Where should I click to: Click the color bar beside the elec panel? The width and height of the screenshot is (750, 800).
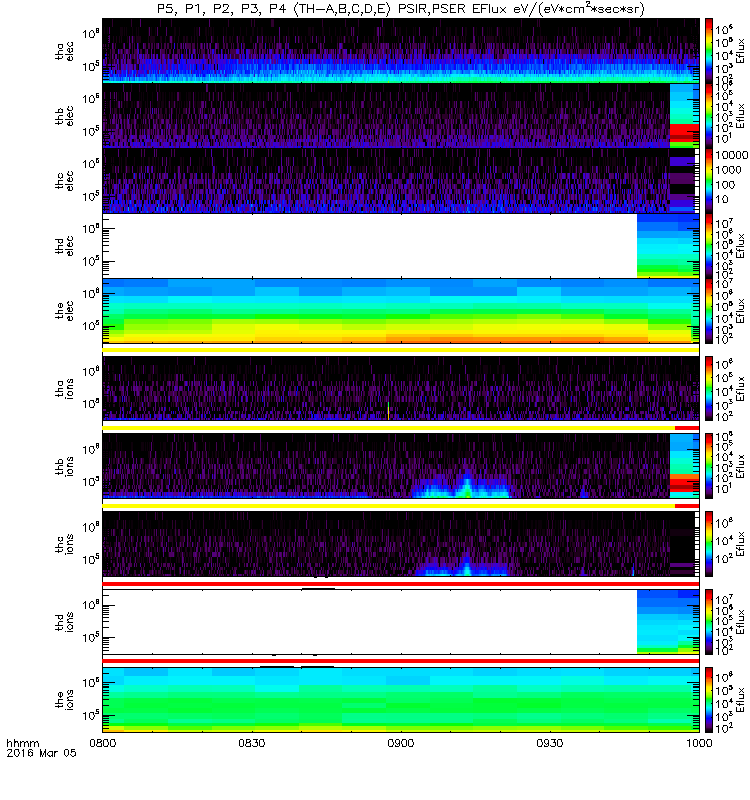(709, 311)
